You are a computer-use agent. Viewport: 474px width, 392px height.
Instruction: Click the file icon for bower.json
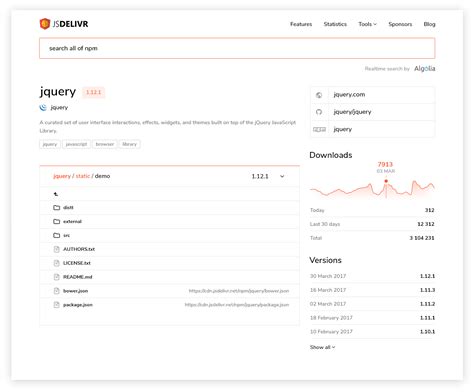coord(56,291)
